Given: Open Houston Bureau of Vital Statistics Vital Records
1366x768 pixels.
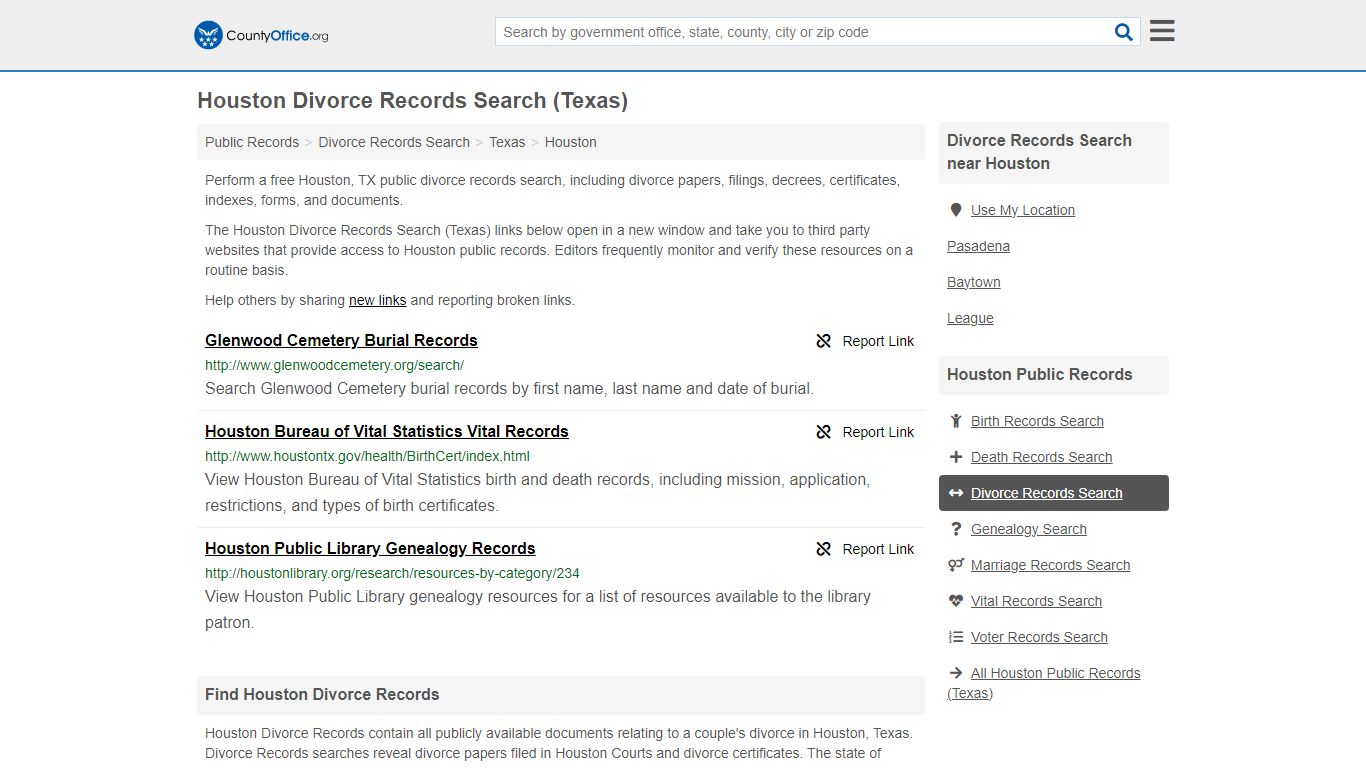Looking at the screenshot, I should click(387, 431).
